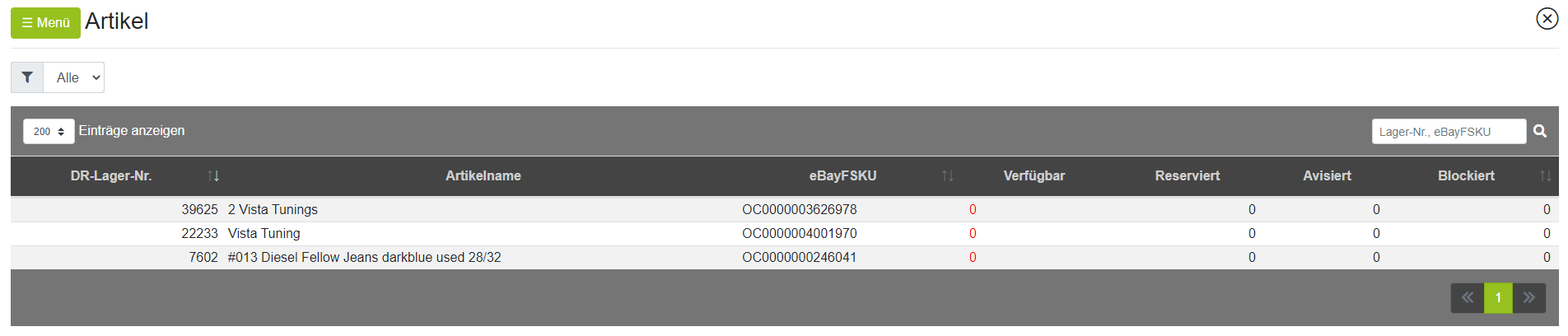The width and height of the screenshot is (1568, 336).
Task: Select the 2 Vista Tunings row
Action: 784,209
